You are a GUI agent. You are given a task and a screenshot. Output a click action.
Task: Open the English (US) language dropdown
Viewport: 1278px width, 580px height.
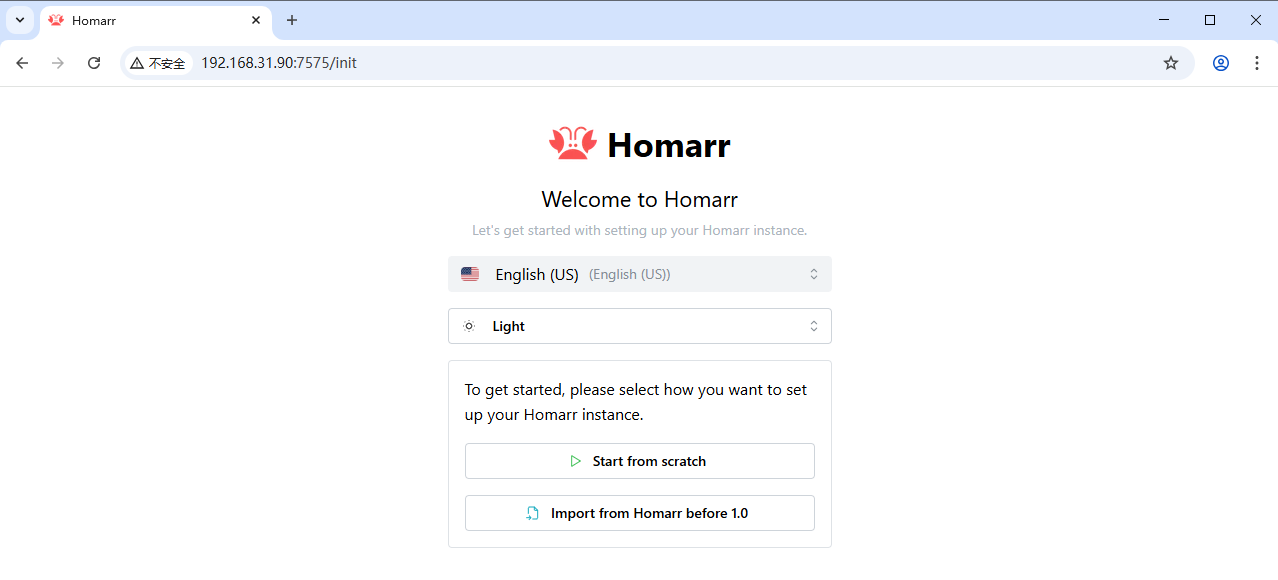(x=640, y=274)
